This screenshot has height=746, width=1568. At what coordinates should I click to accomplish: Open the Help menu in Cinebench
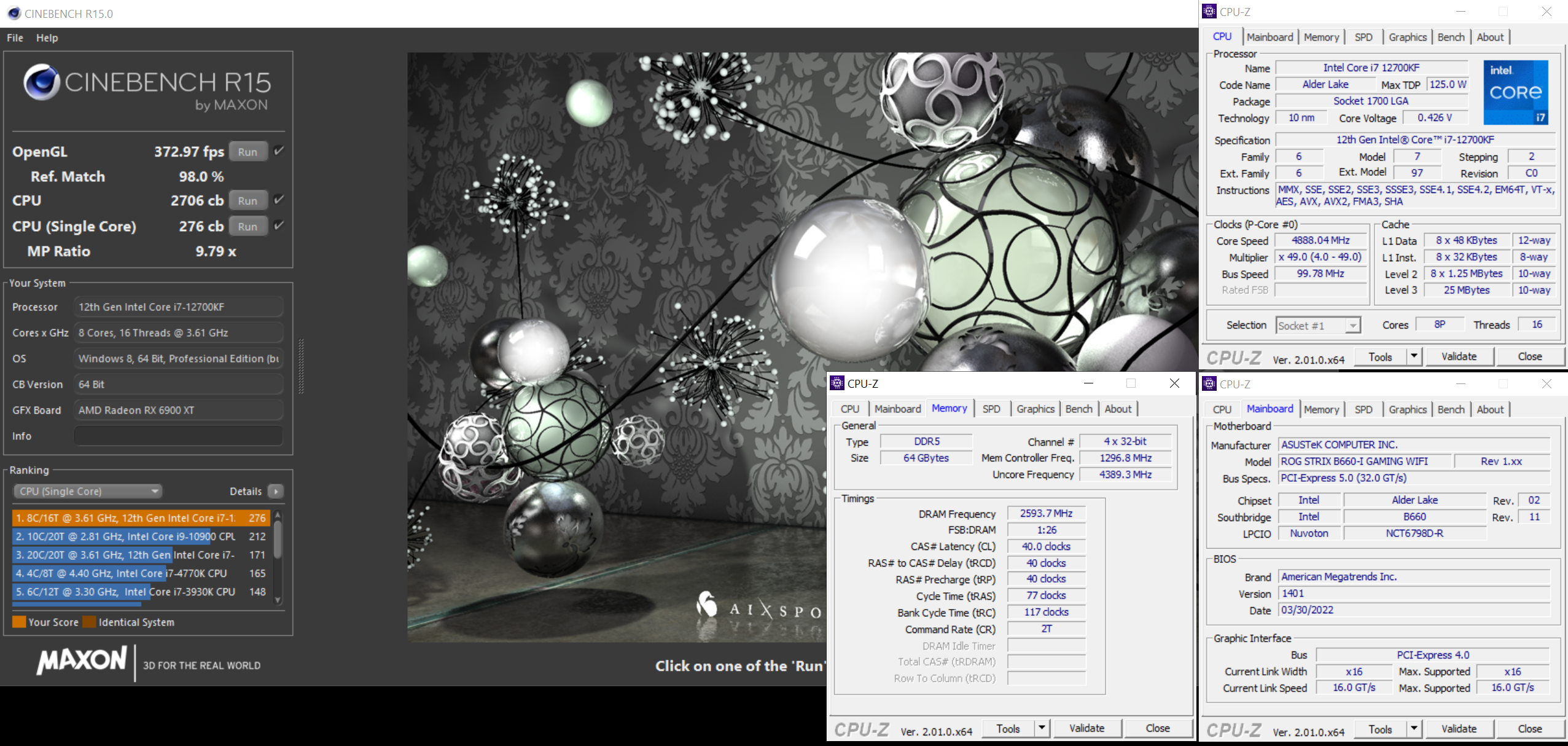(x=47, y=38)
